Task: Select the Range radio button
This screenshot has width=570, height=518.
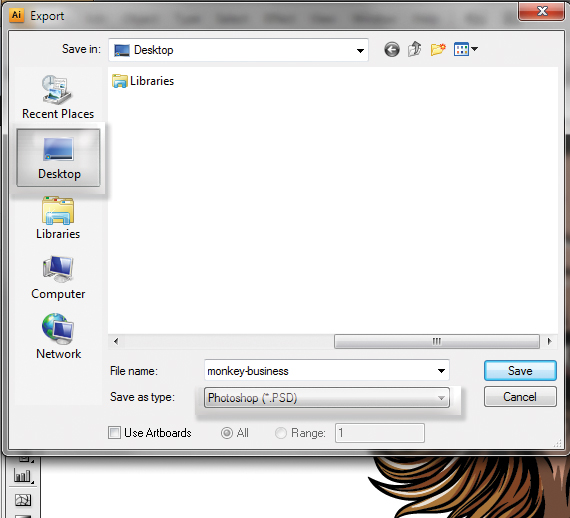Action: point(281,433)
